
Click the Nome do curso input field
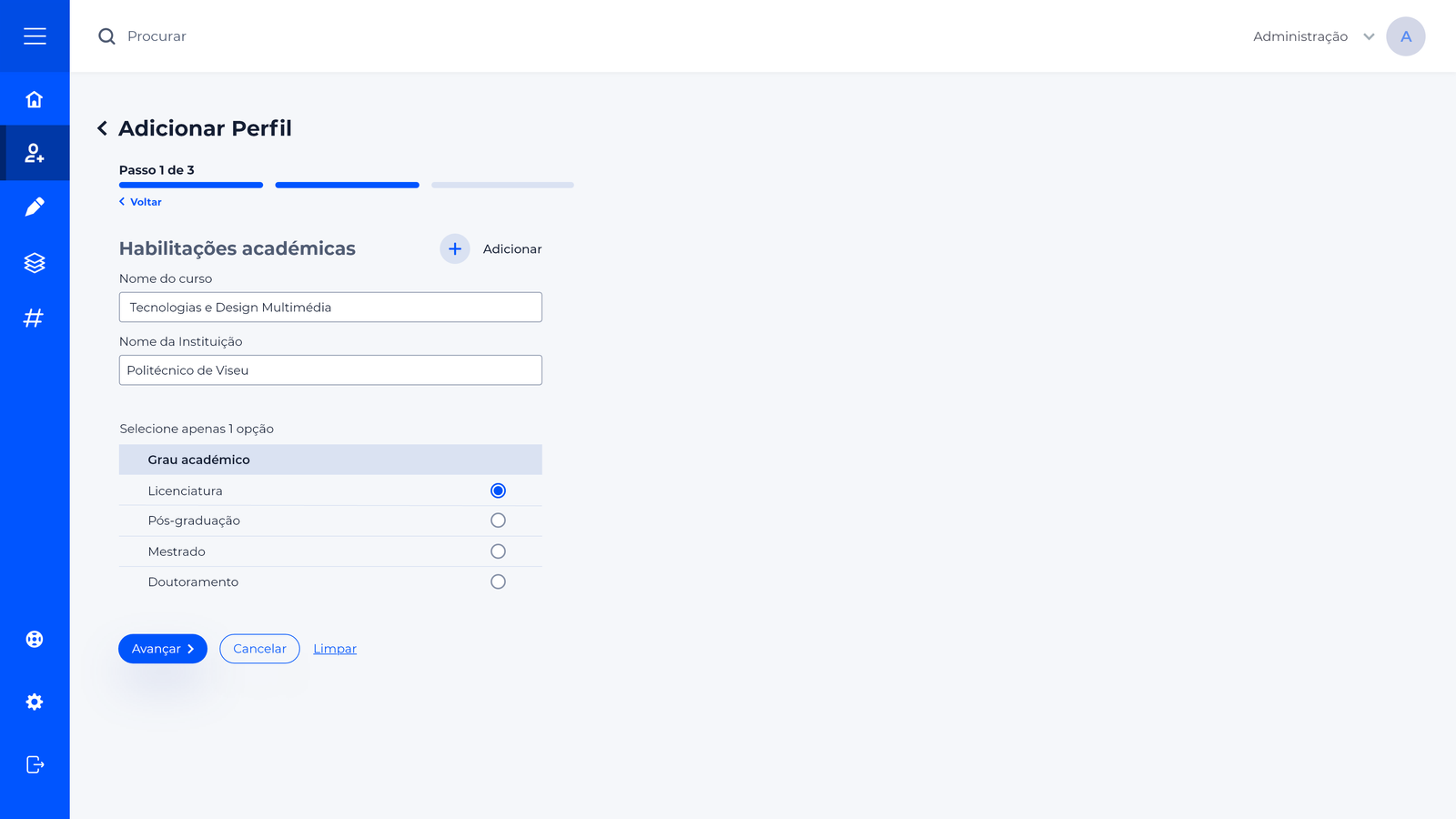(330, 308)
